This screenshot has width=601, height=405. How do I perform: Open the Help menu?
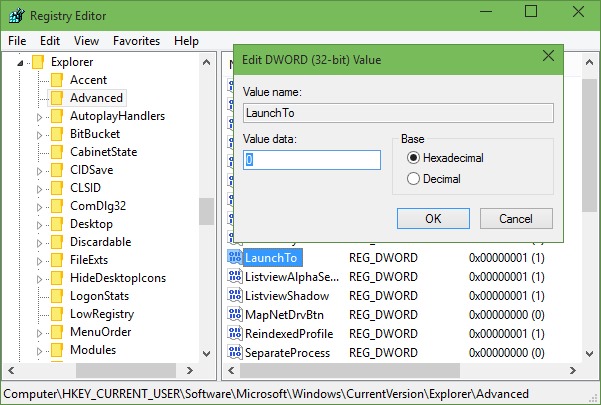click(186, 41)
